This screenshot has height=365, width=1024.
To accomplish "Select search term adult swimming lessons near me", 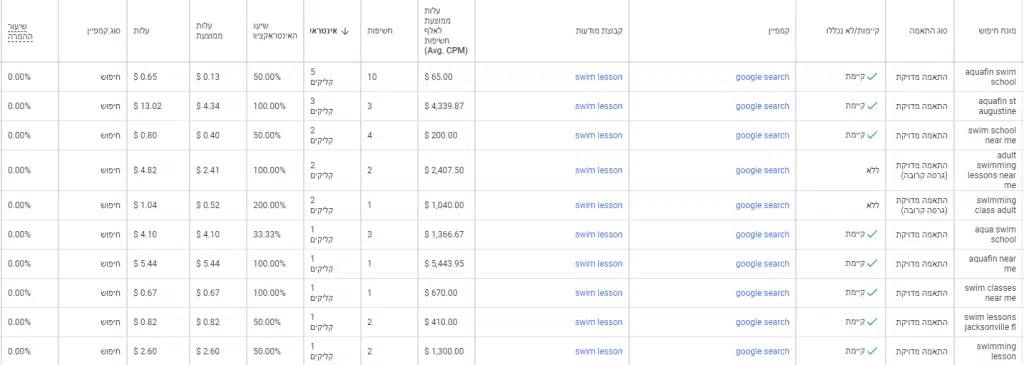I will pos(990,170).
